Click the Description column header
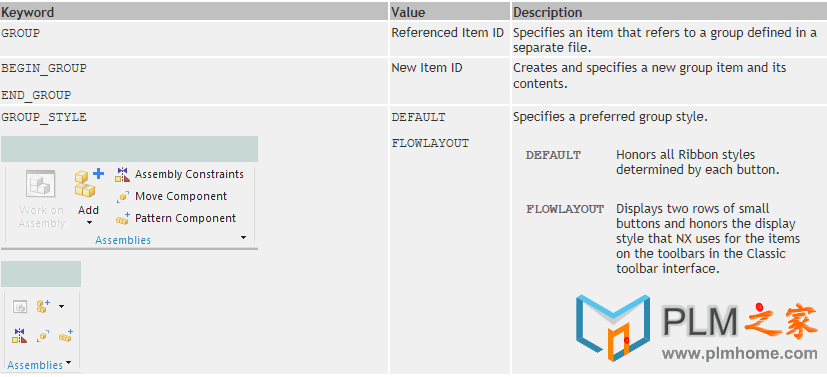Image resolution: width=827 pixels, height=377 pixels. click(x=547, y=12)
